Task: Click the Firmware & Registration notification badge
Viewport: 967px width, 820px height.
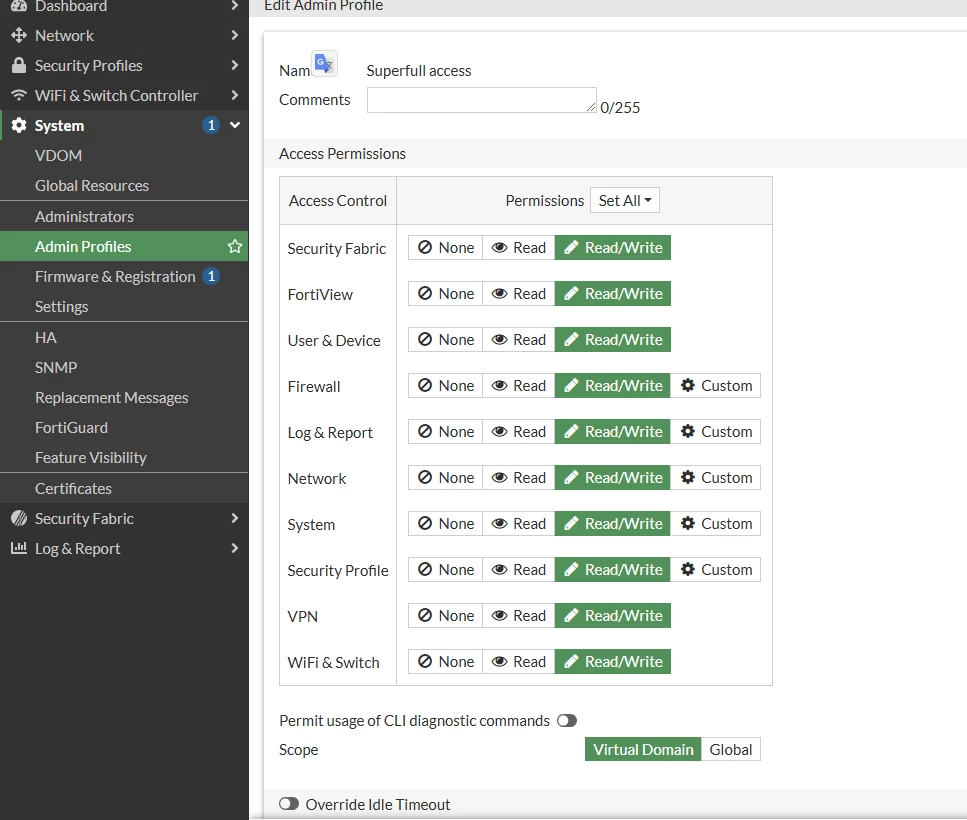Action: 211,276
